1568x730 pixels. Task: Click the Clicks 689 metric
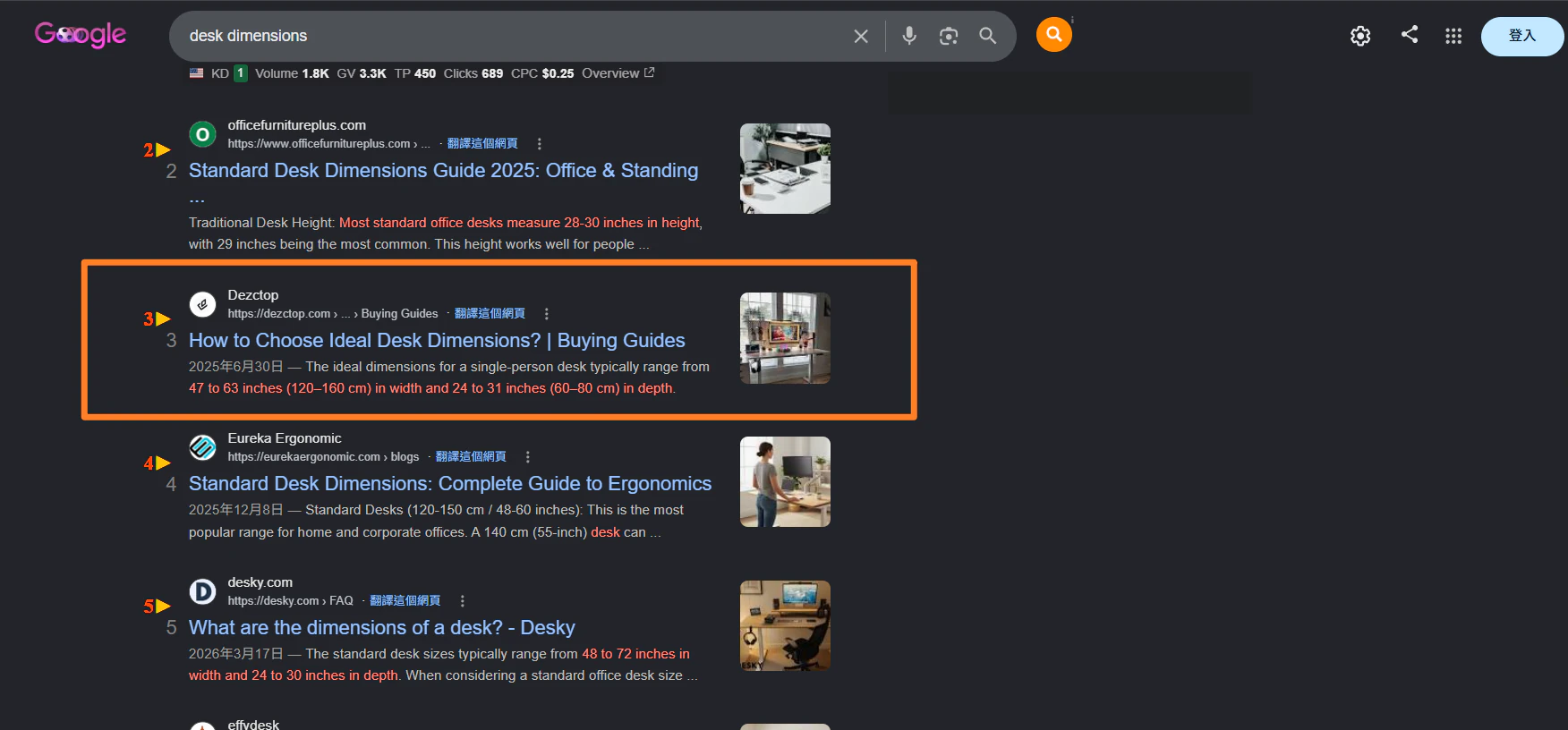[473, 73]
